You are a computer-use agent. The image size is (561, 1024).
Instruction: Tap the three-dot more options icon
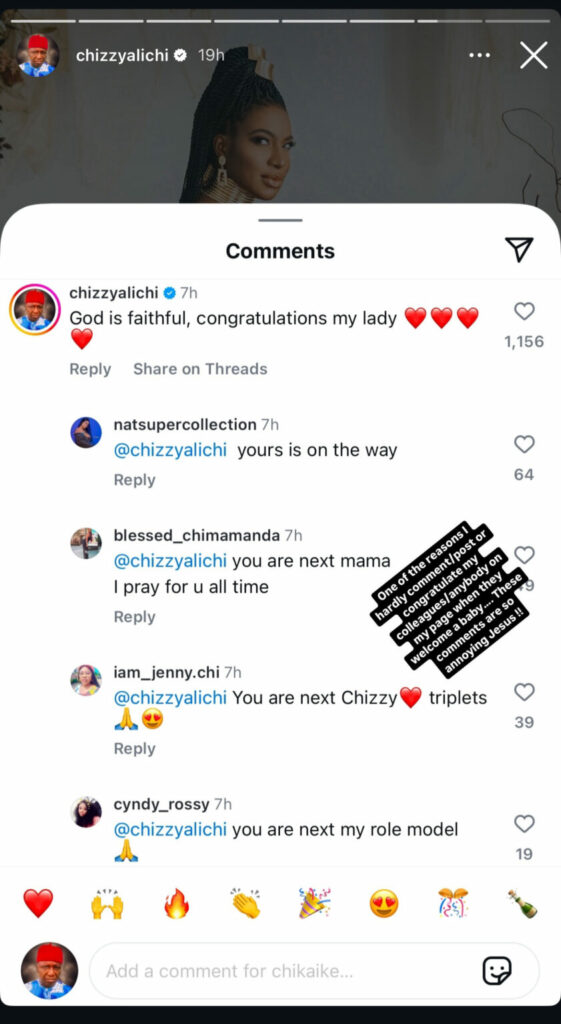point(479,56)
